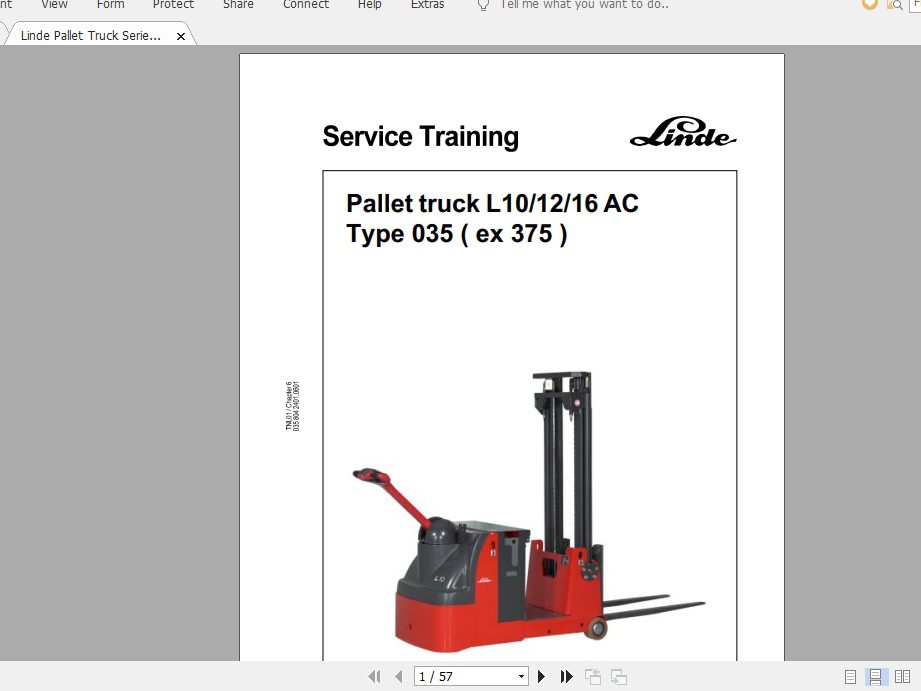921x691 pixels.
Task: Click the next view icon
Action: (619, 676)
